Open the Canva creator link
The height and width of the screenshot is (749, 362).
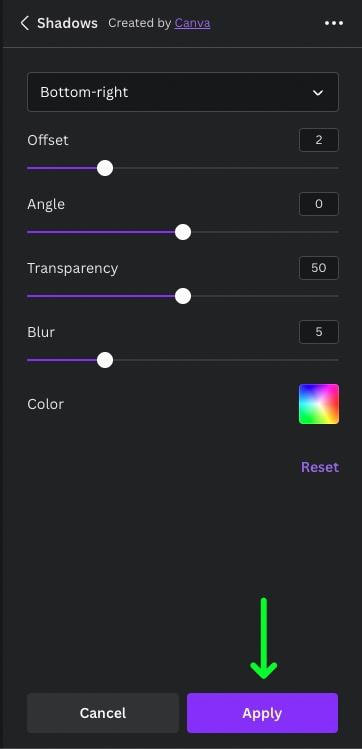click(x=192, y=23)
